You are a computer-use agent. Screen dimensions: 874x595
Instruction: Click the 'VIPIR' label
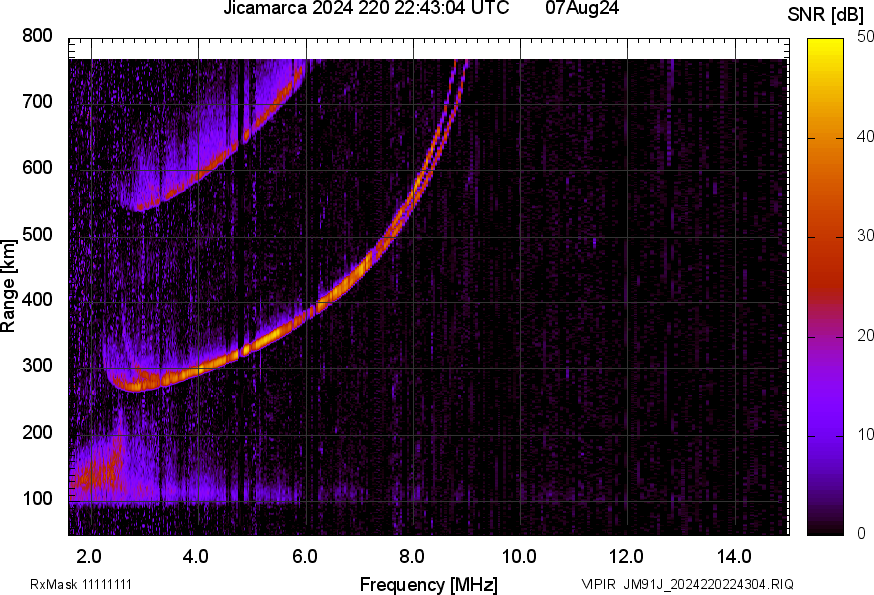599,584
